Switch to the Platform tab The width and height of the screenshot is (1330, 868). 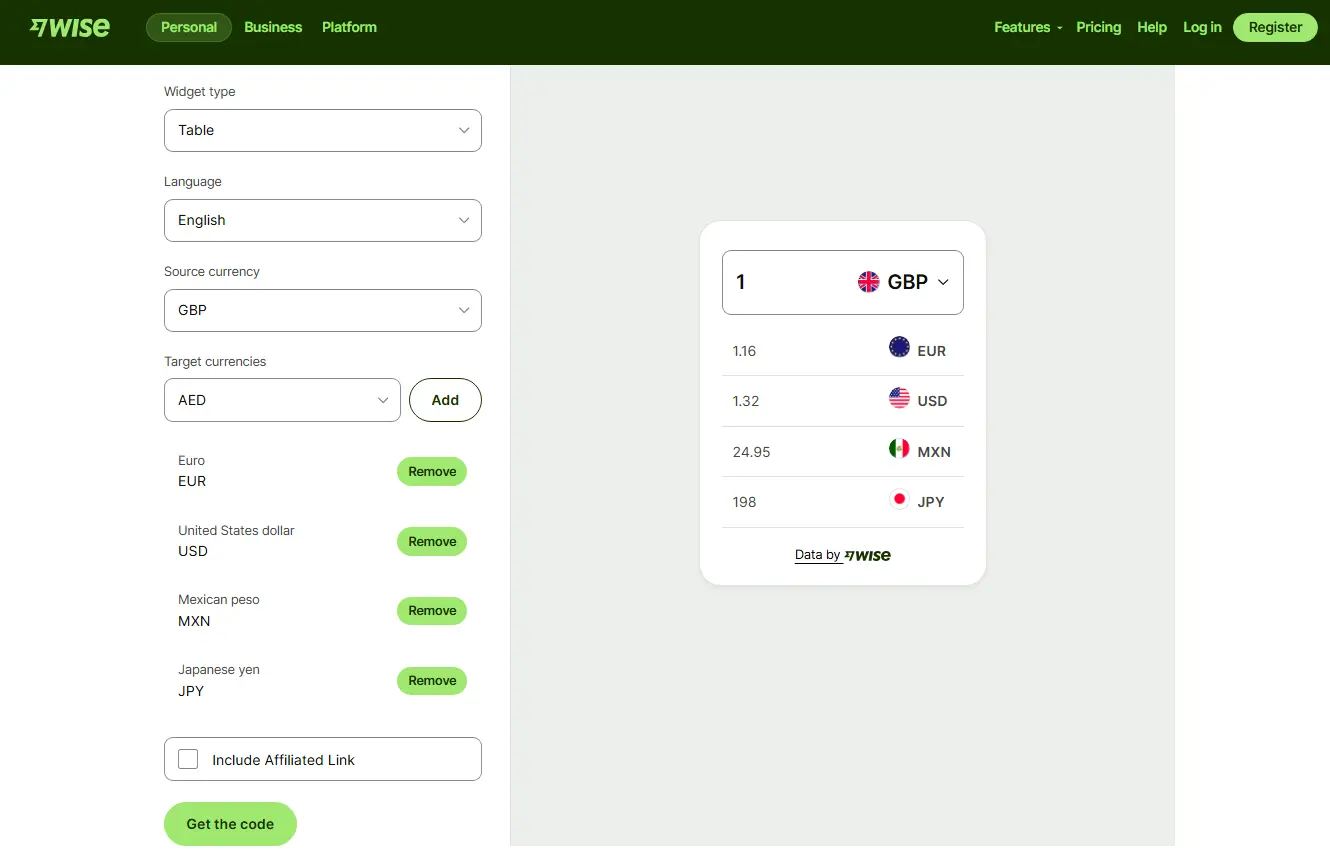[349, 27]
